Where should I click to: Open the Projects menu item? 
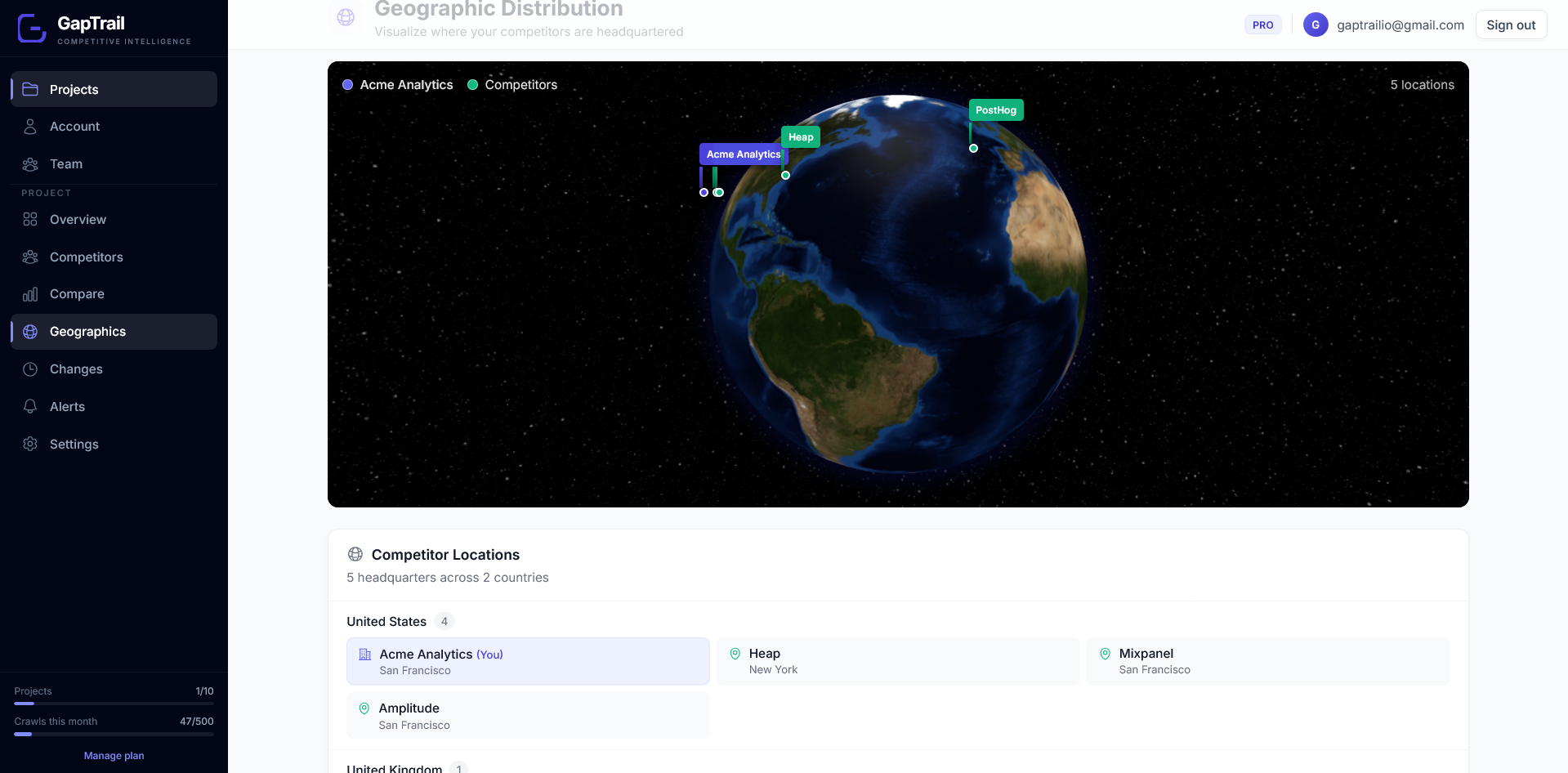pyautogui.click(x=114, y=89)
